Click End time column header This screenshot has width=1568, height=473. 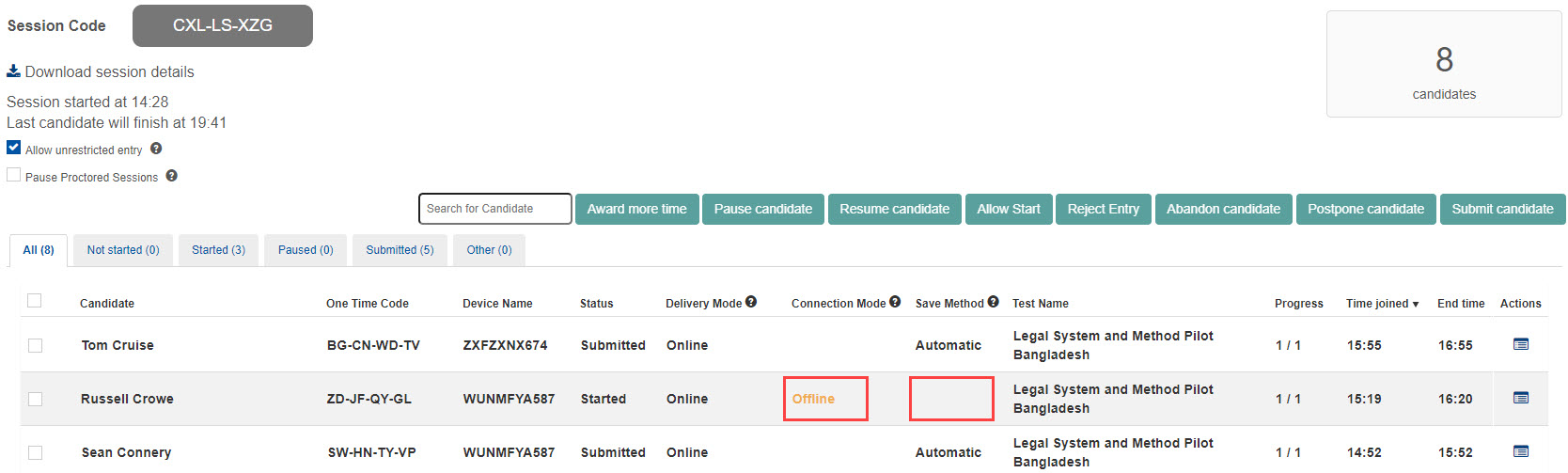(x=1461, y=304)
